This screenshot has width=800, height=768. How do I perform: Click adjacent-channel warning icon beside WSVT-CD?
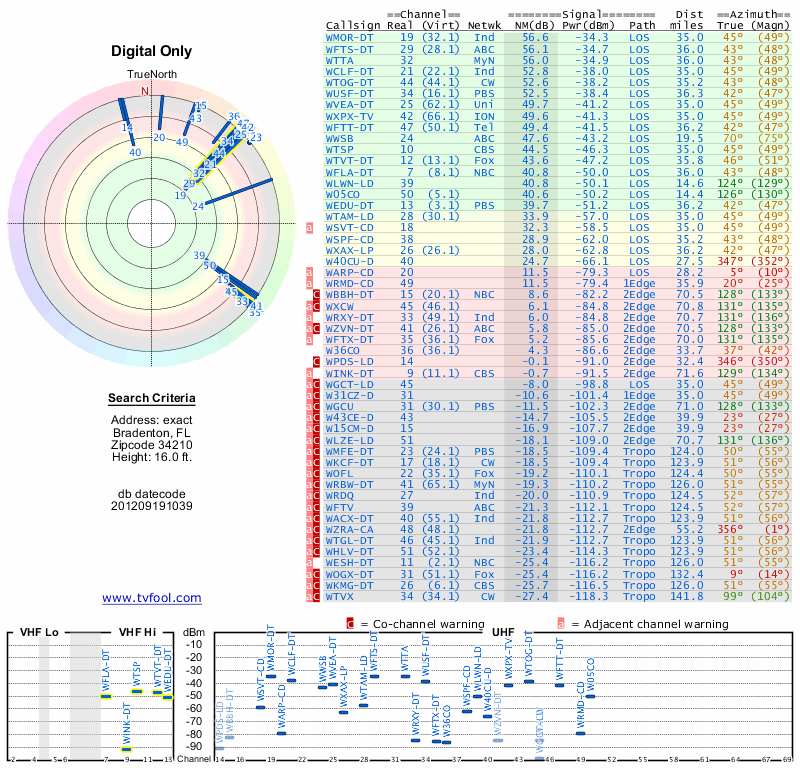[x=309, y=228]
